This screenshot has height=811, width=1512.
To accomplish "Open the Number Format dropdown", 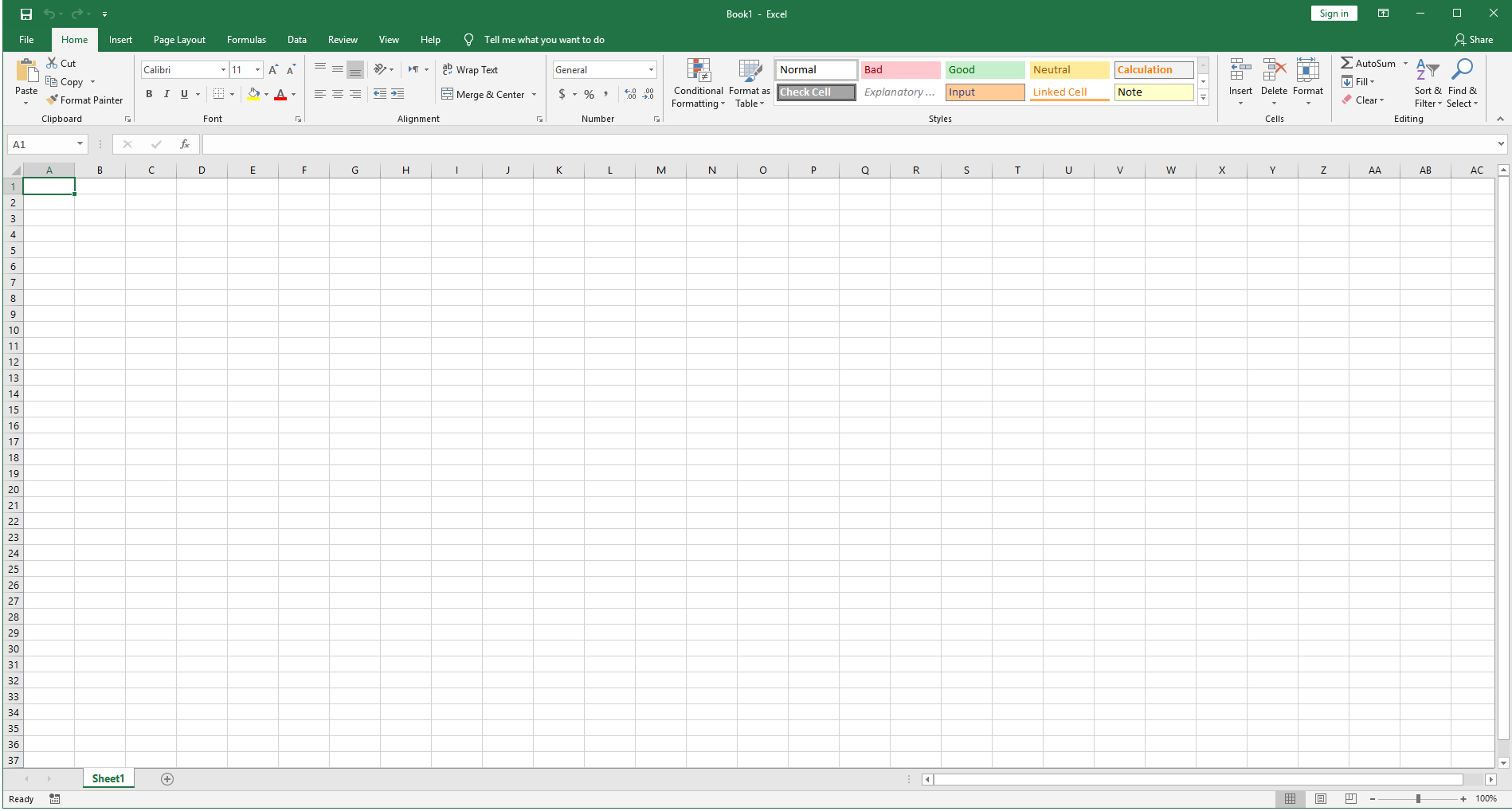I will (651, 69).
